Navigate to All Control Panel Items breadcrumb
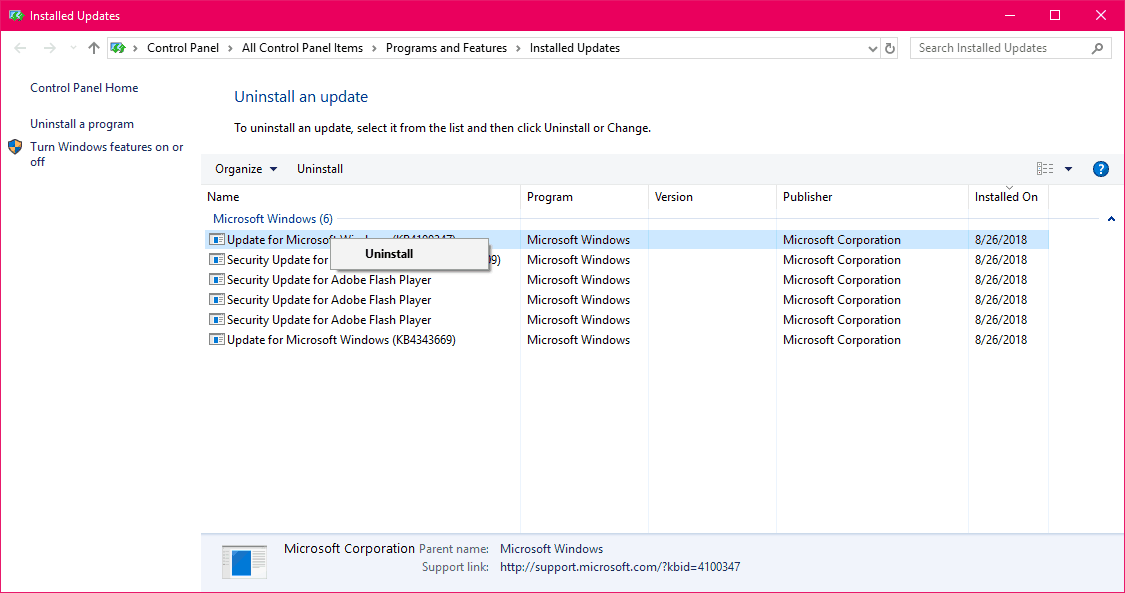Viewport: 1125px width, 593px height. point(302,48)
